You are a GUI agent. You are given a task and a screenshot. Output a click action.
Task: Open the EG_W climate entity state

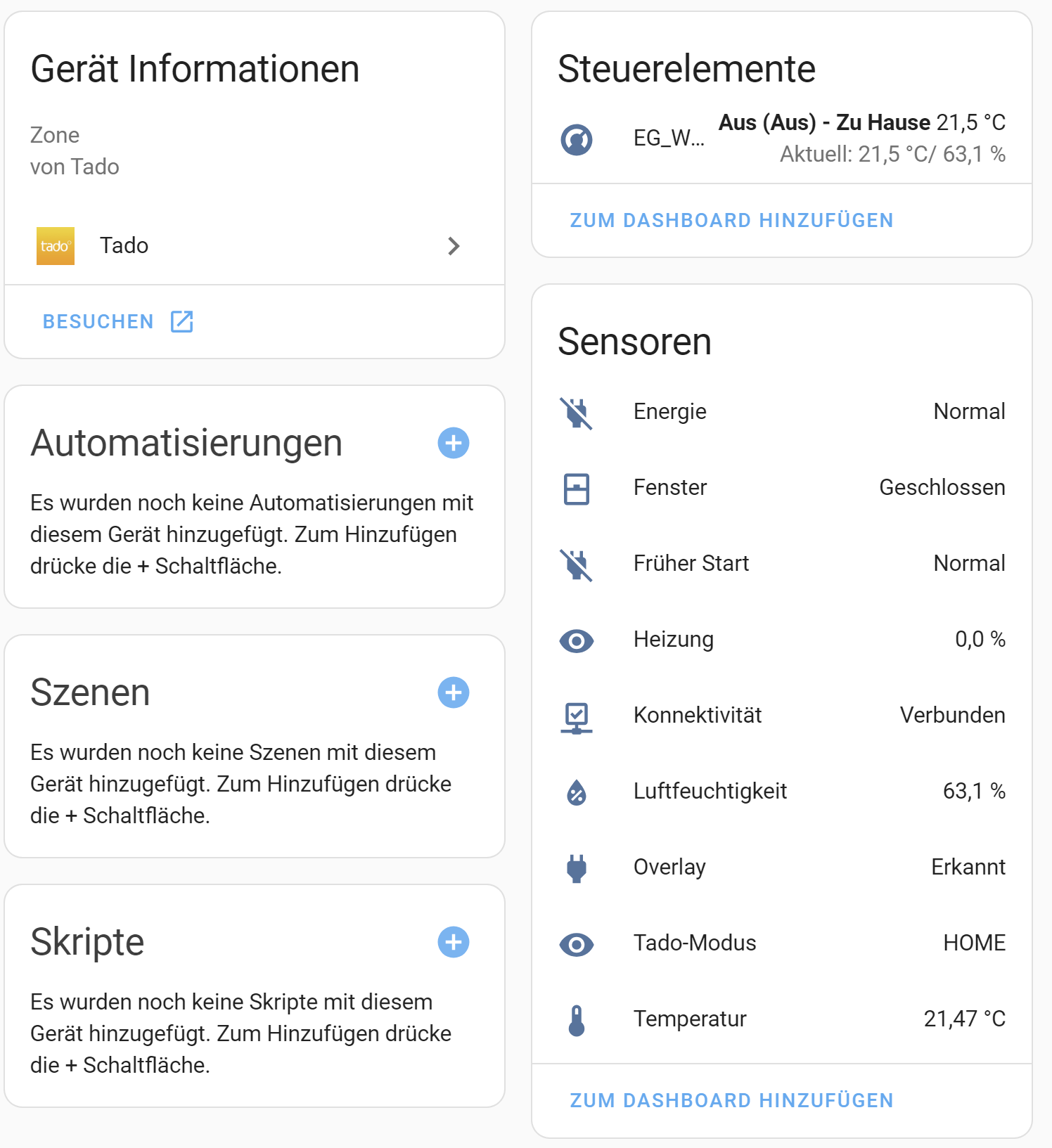[861, 138]
